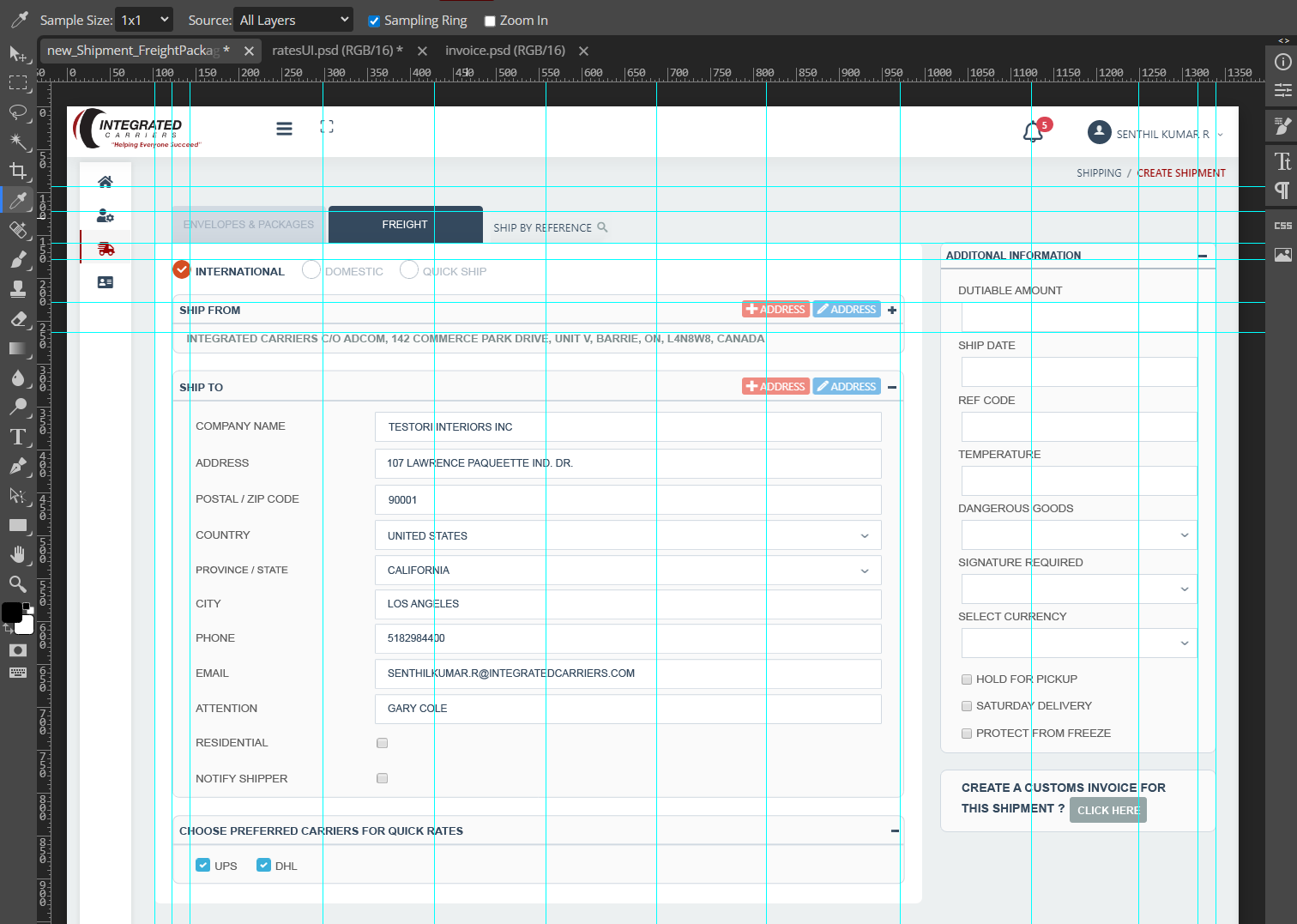Enable the Zoom In checkbox
This screenshot has height=924, width=1297.
490,21
